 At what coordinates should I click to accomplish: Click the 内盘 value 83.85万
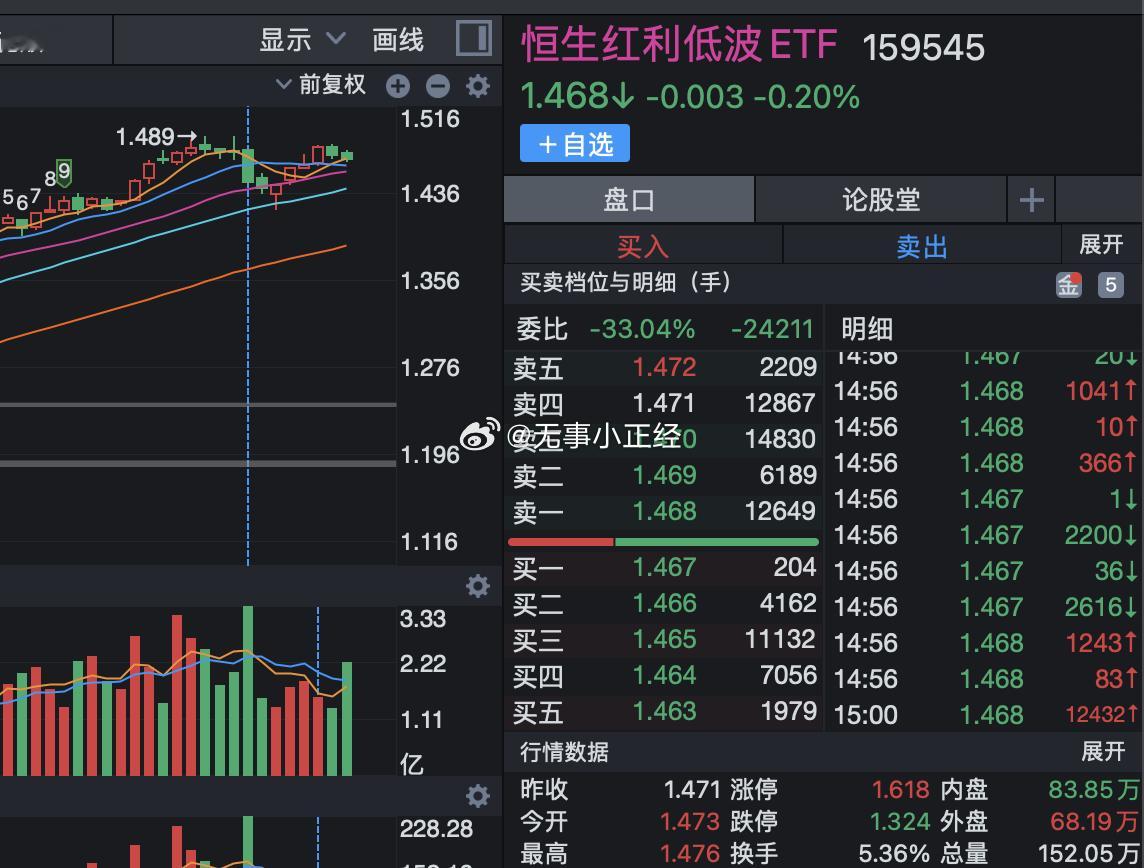coord(1094,789)
